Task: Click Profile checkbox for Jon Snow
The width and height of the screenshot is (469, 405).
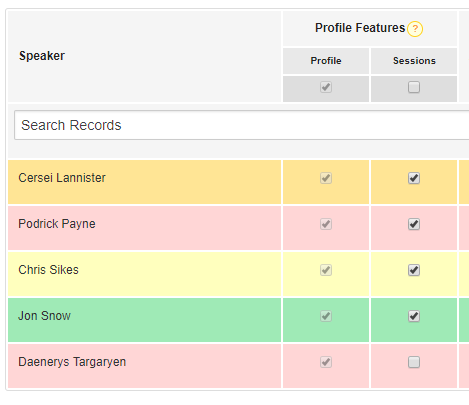Action: pyautogui.click(x=326, y=316)
